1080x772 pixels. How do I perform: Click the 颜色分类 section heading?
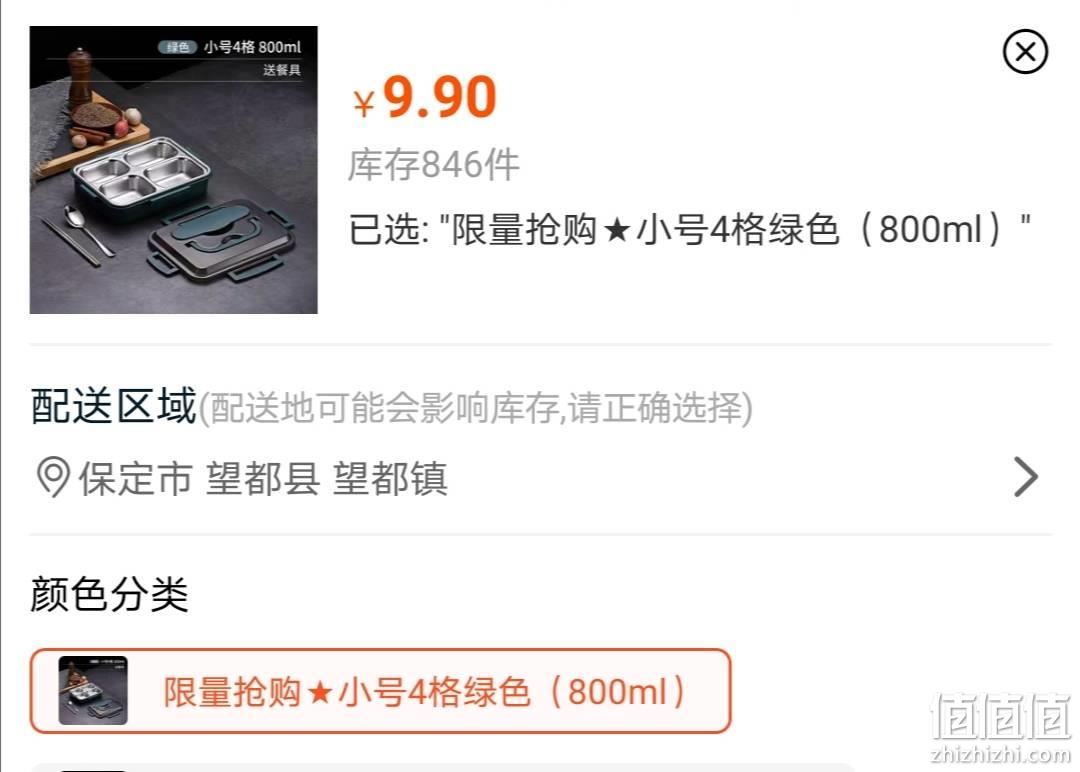click(110, 594)
